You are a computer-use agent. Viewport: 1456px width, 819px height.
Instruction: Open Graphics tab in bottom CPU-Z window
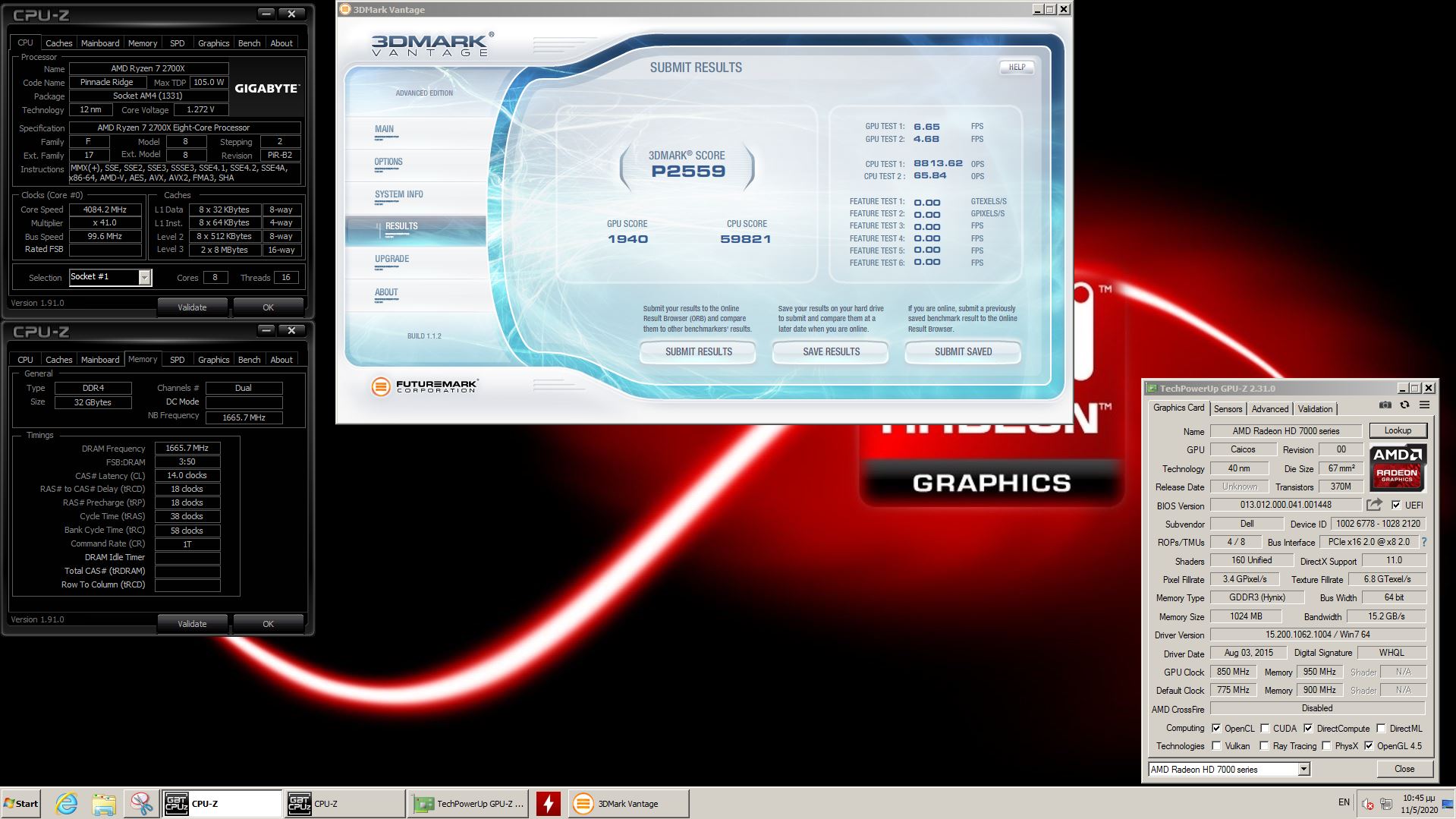tap(213, 360)
